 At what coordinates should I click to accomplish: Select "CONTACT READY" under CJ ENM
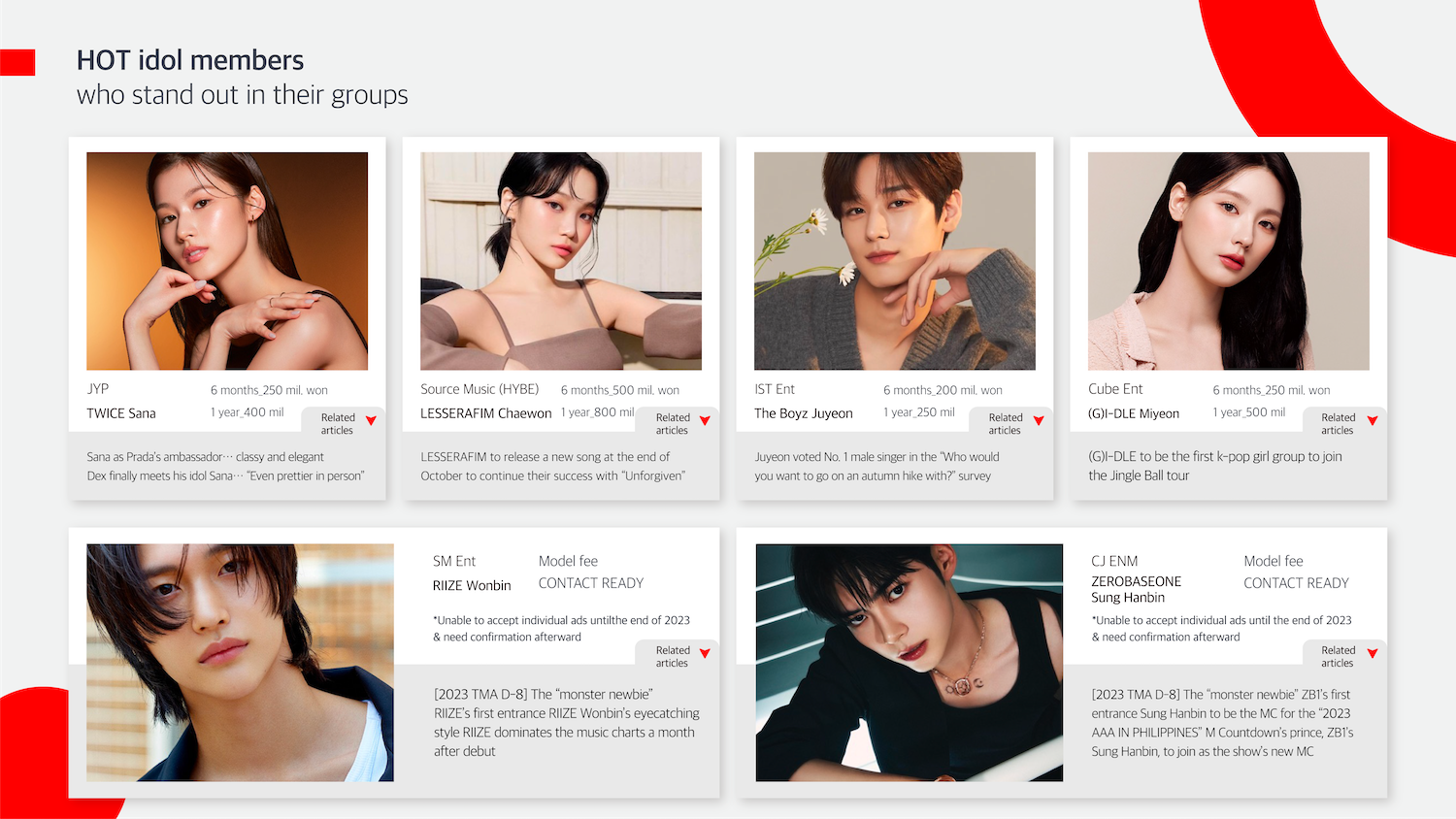pos(1297,583)
